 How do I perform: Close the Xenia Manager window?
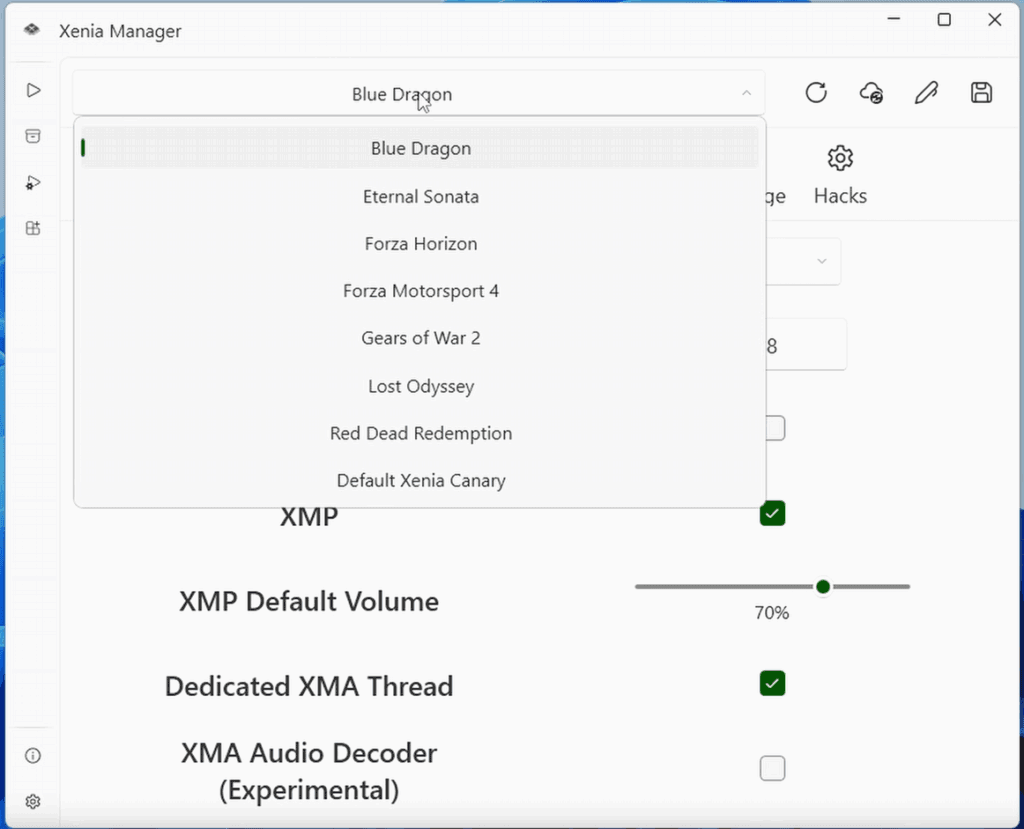[x=994, y=20]
